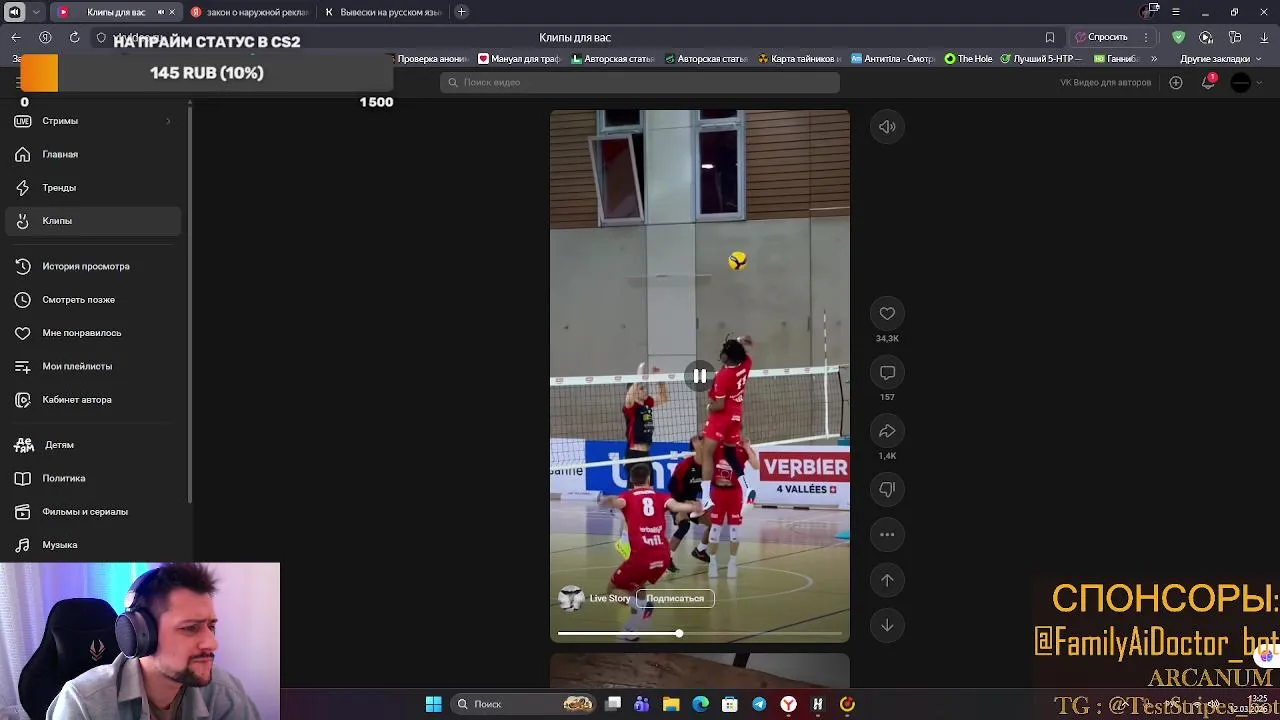Open the The Hole bookmark

click(969, 59)
